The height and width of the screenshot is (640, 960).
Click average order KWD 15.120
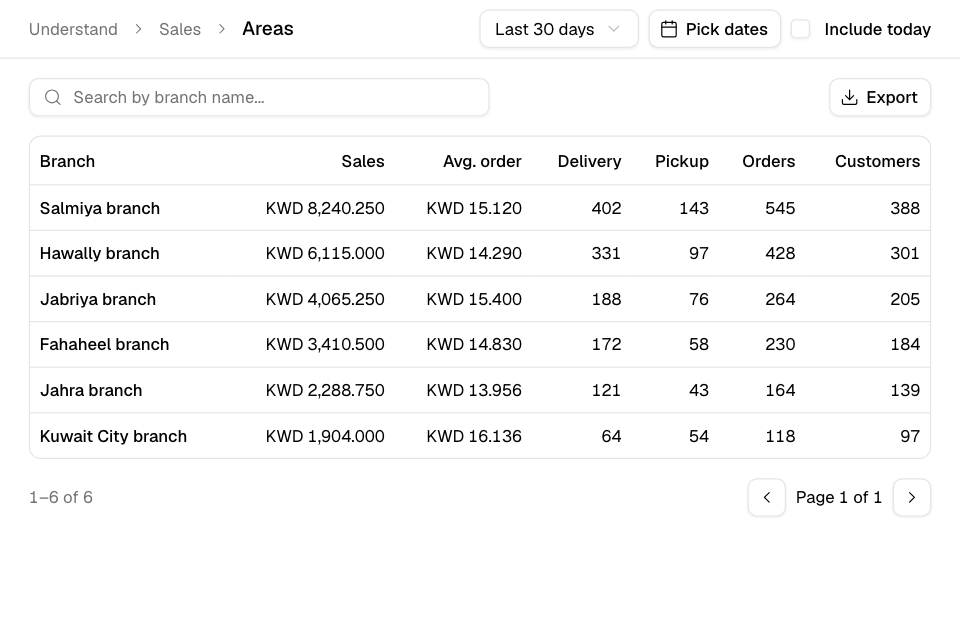(x=474, y=208)
